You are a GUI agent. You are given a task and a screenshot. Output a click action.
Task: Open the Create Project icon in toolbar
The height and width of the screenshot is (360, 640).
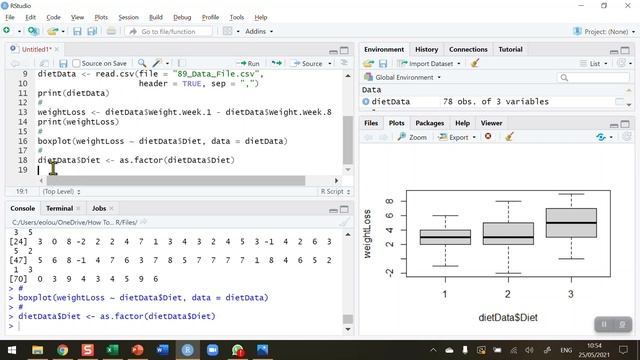tap(33, 31)
